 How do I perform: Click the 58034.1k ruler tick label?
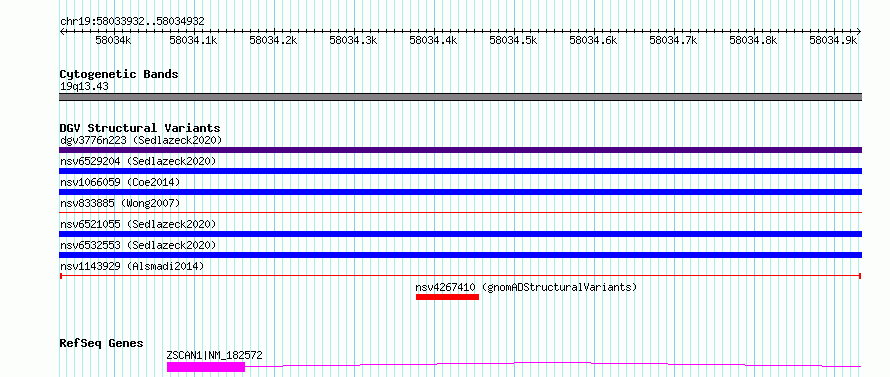coord(194,40)
